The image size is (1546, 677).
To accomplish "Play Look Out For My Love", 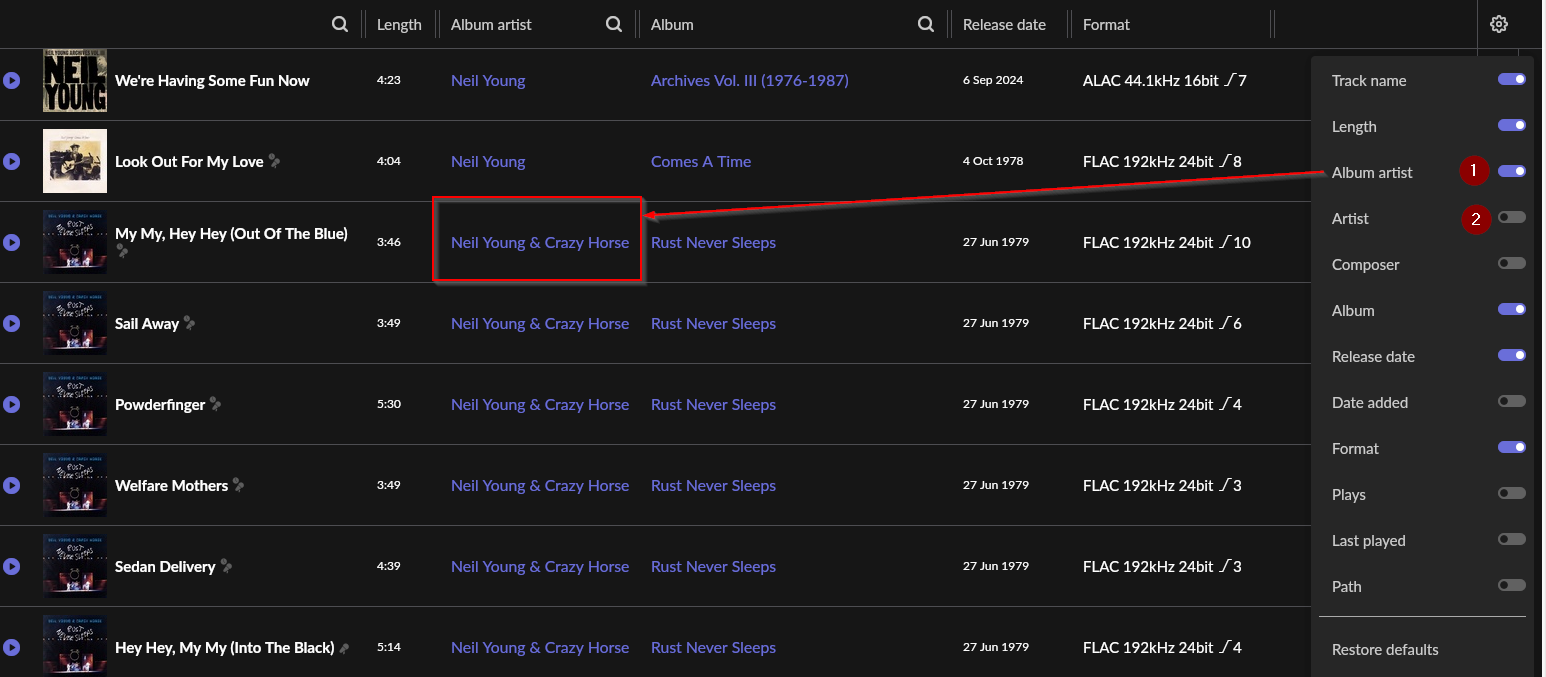I will click(x=12, y=162).
